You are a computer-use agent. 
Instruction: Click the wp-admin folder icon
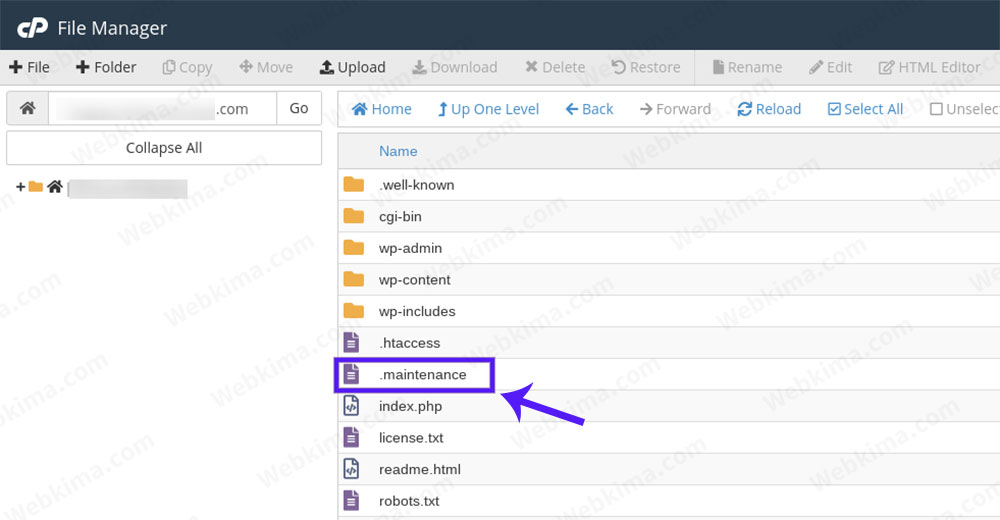click(x=353, y=248)
